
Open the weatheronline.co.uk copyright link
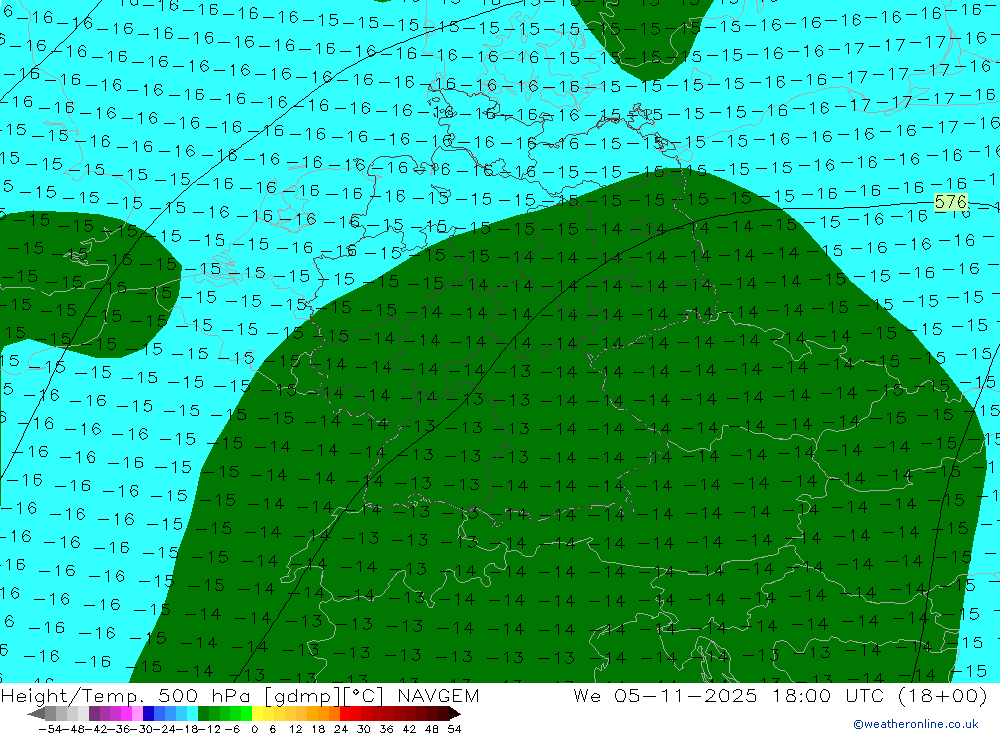tap(916, 724)
